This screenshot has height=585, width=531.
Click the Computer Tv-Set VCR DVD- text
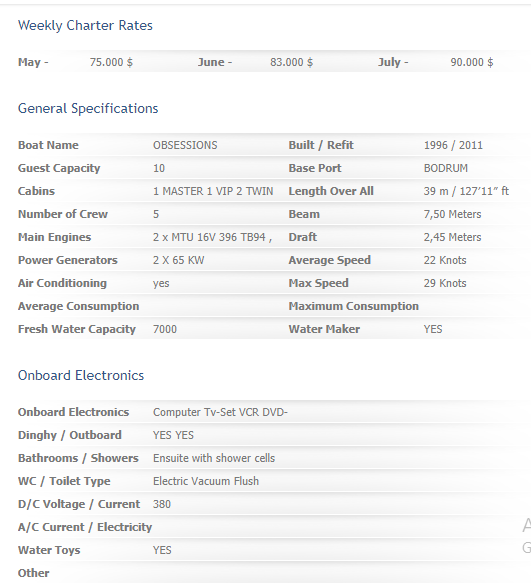pyautogui.click(x=220, y=412)
